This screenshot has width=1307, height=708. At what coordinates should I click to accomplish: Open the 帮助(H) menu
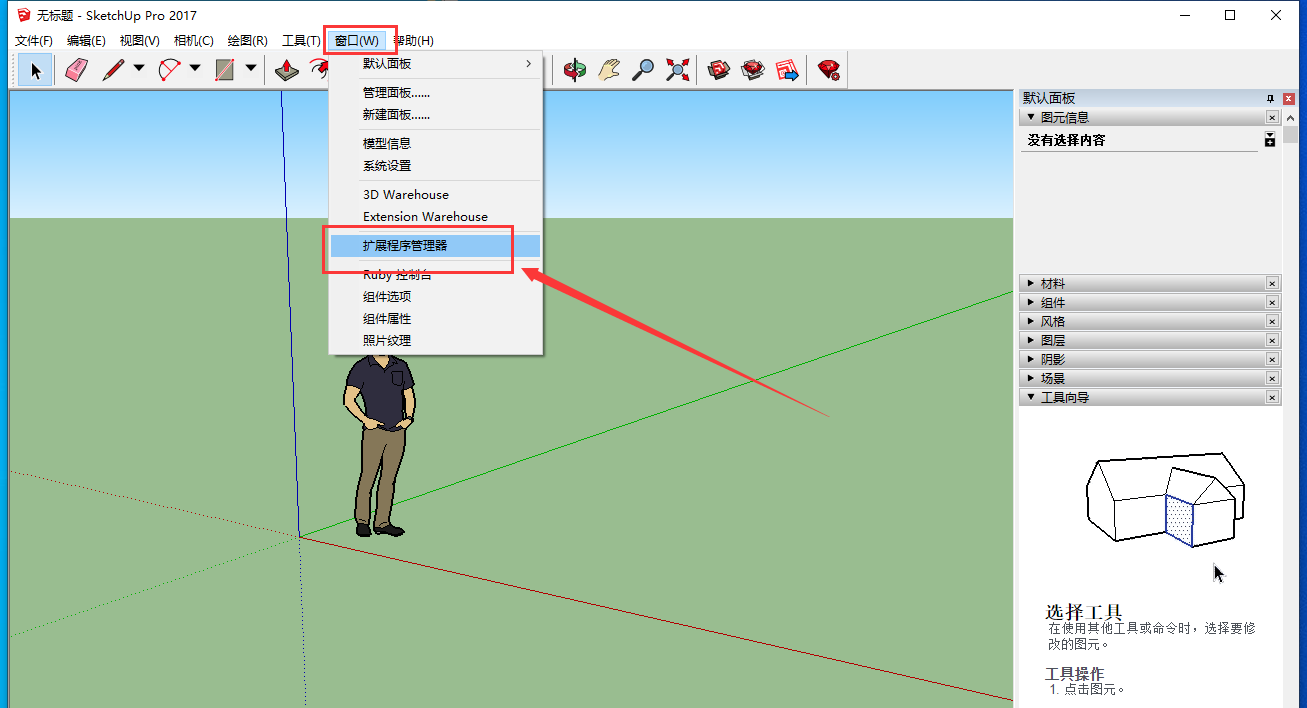coord(413,41)
